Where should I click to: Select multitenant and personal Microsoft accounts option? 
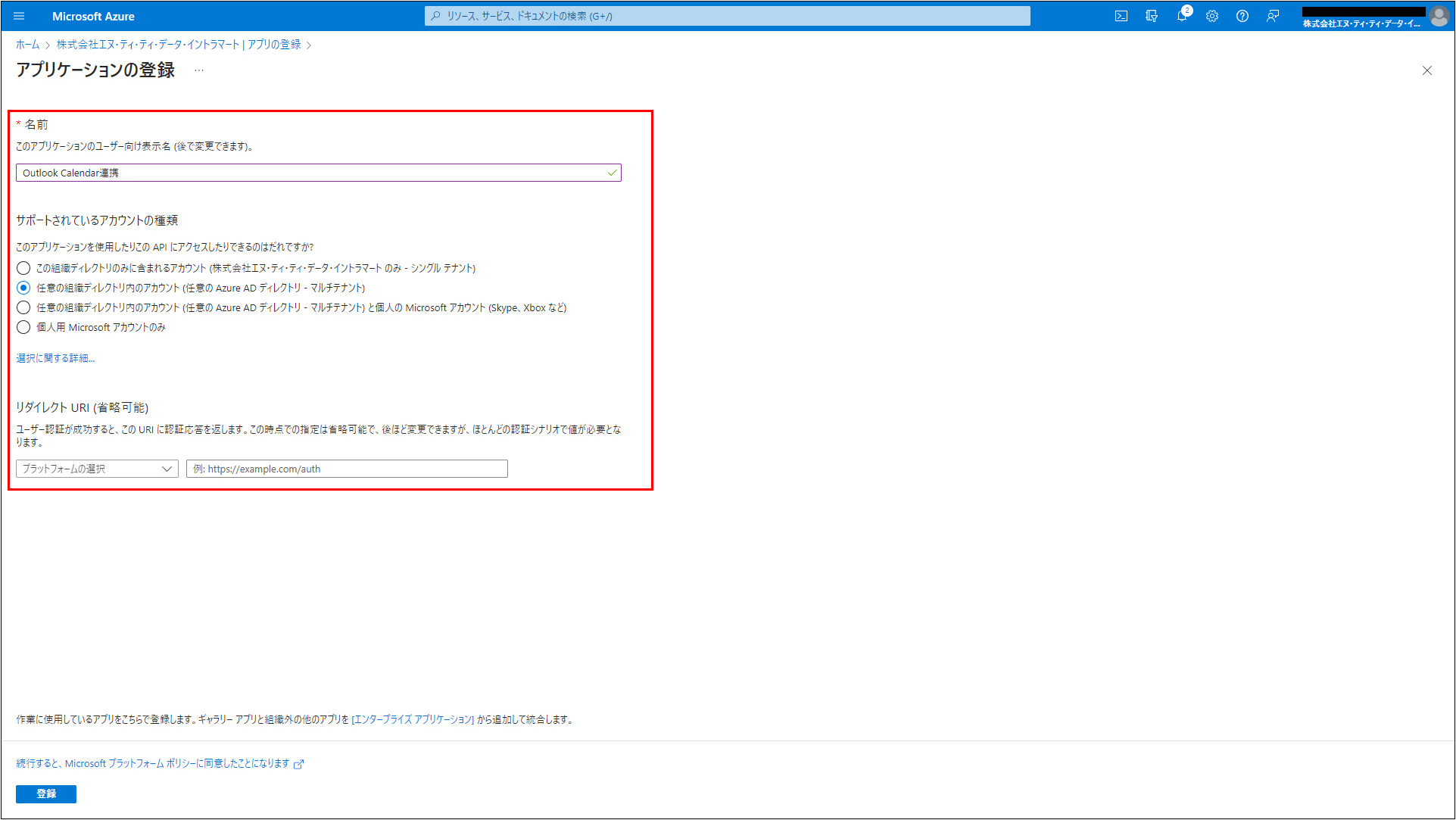23,307
